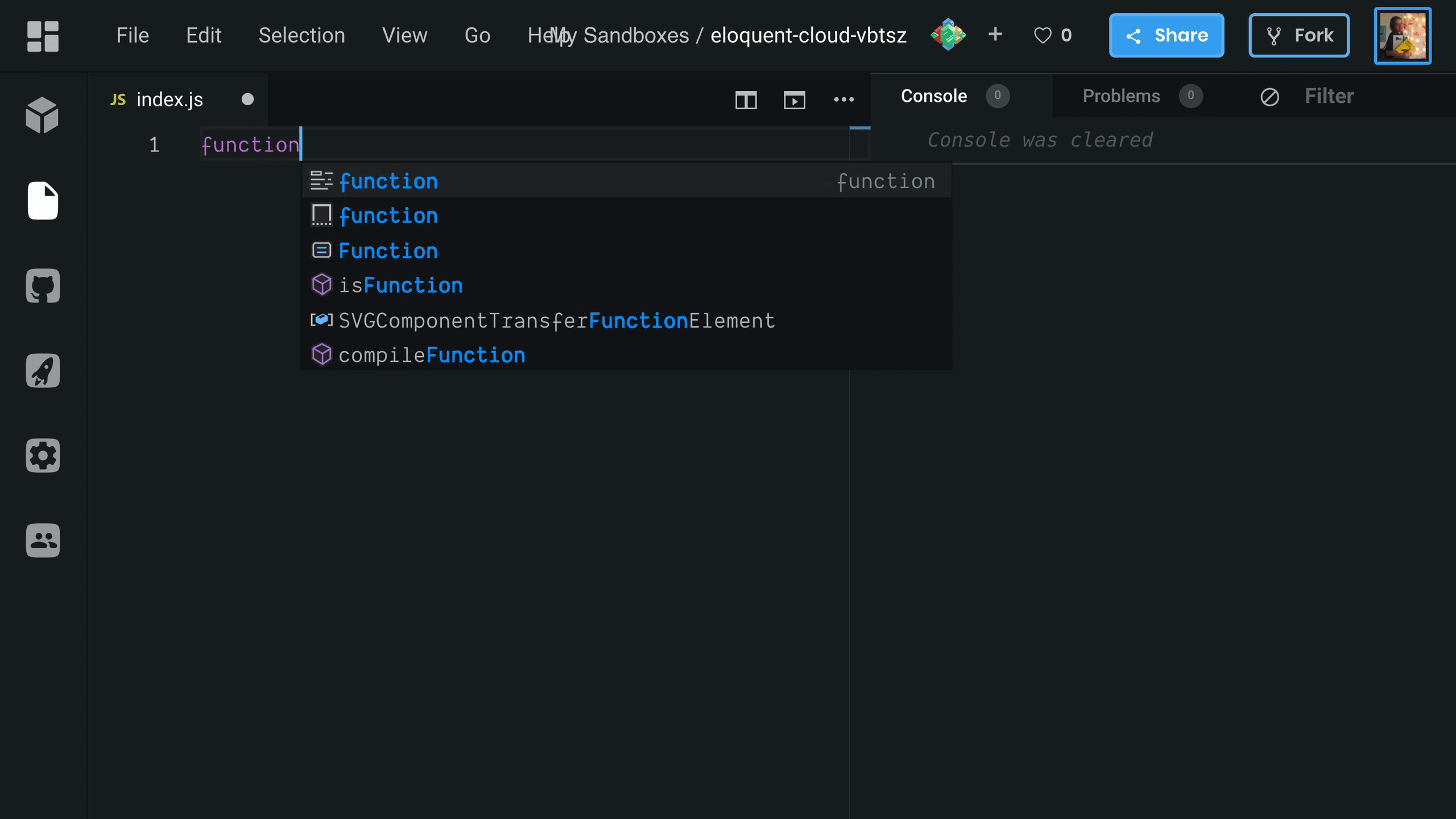Viewport: 1456px width, 819px height.
Task: Click the likes count number
Action: coord(1066,35)
